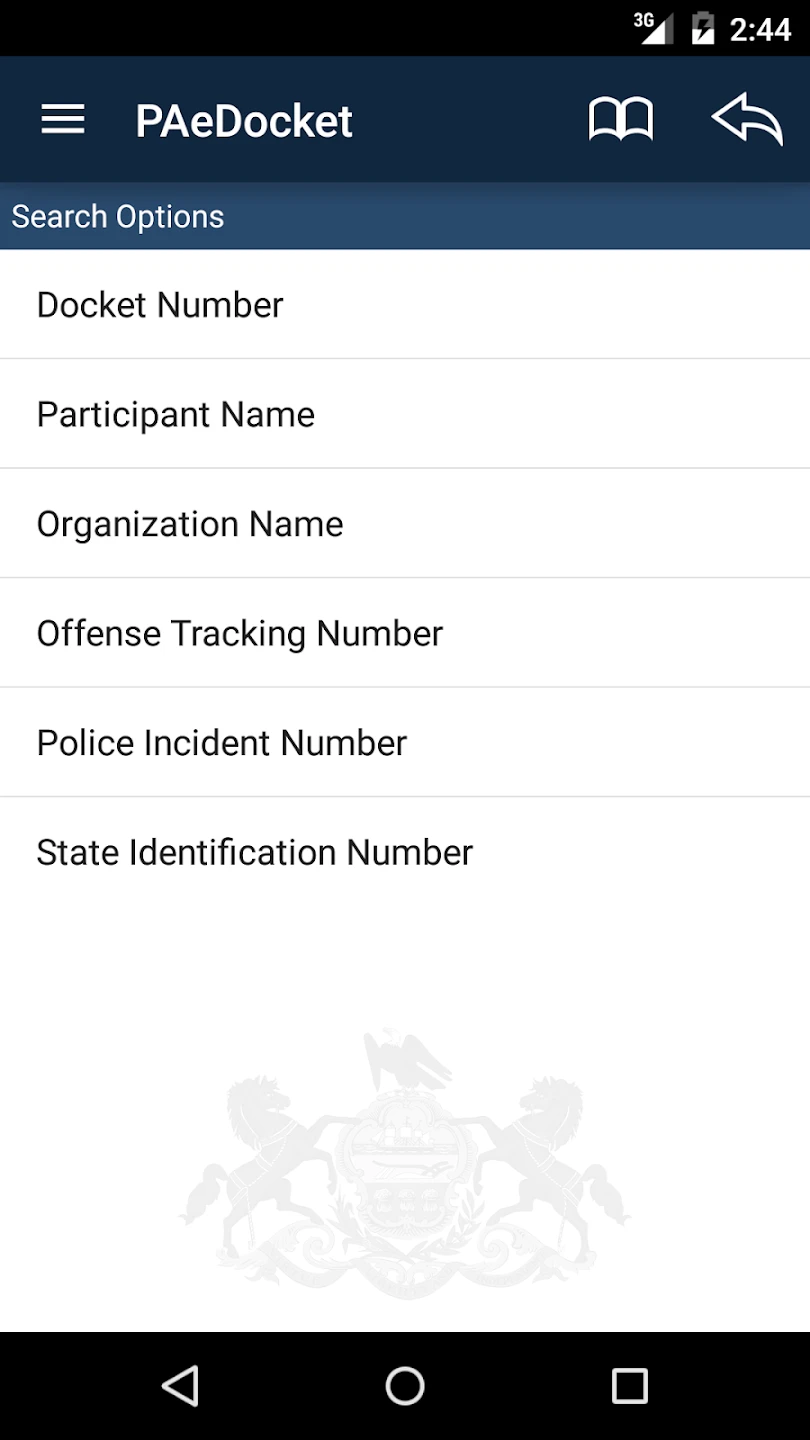Tap the open book icon

click(x=620, y=121)
